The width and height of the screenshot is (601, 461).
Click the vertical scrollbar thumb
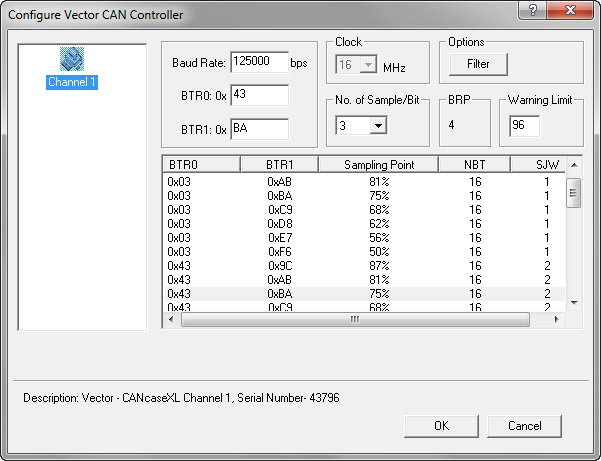[x=574, y=193]
